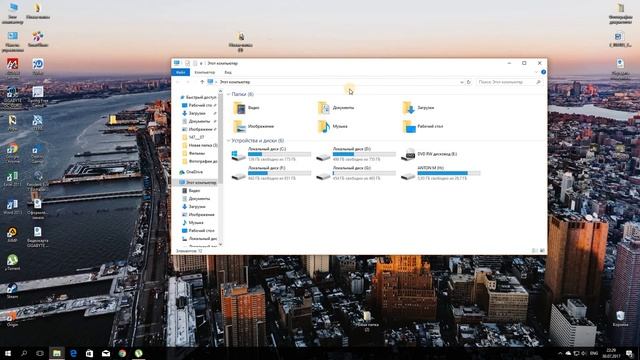
Task: Switch to details view in status bar
Action: coord(534,251)
